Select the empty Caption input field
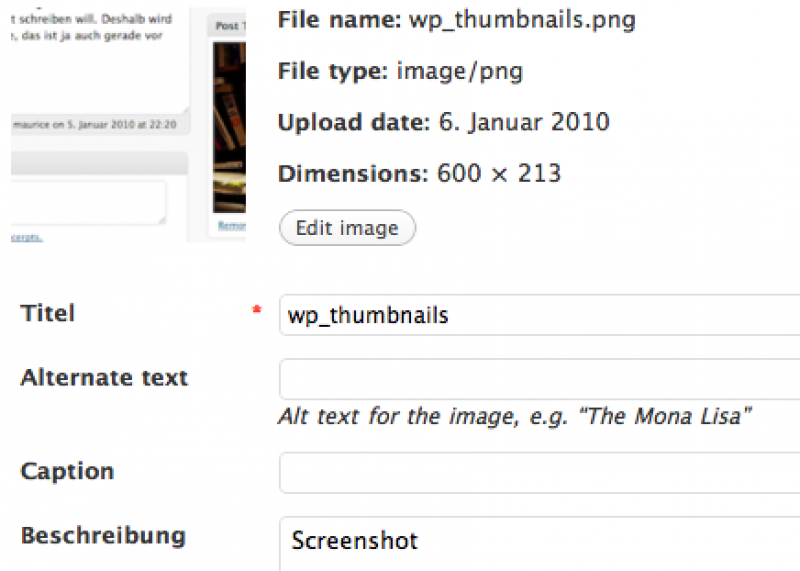 click(539, 473)
